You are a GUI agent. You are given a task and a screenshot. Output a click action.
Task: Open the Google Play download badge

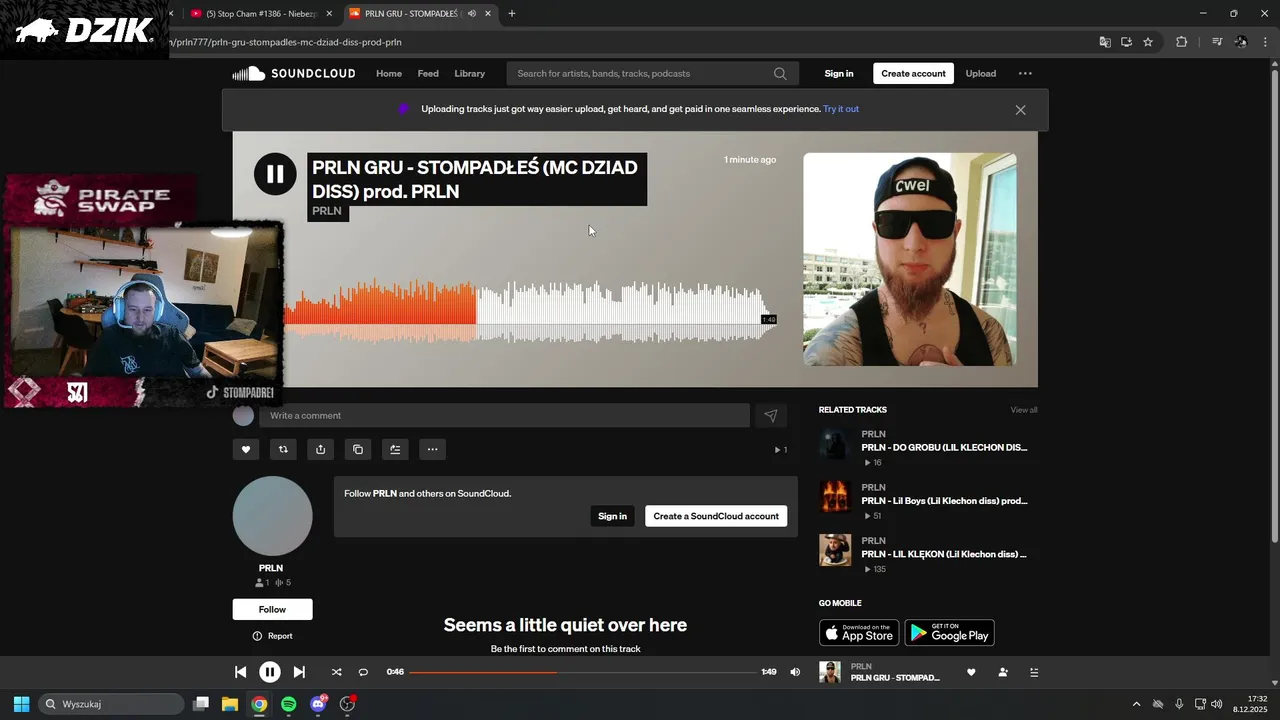[950, 633]
